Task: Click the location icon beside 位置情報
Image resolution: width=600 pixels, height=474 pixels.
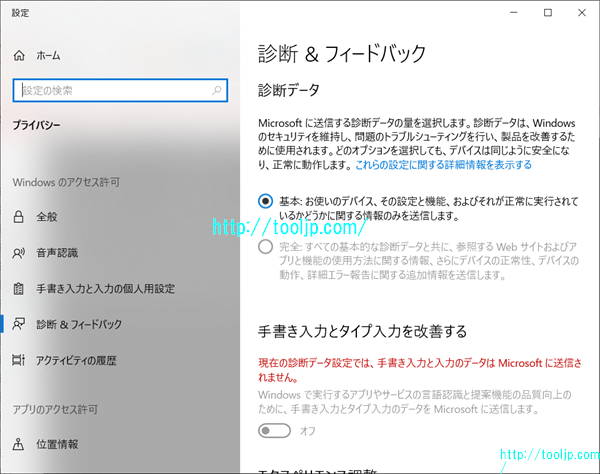Action: point(18,444)
